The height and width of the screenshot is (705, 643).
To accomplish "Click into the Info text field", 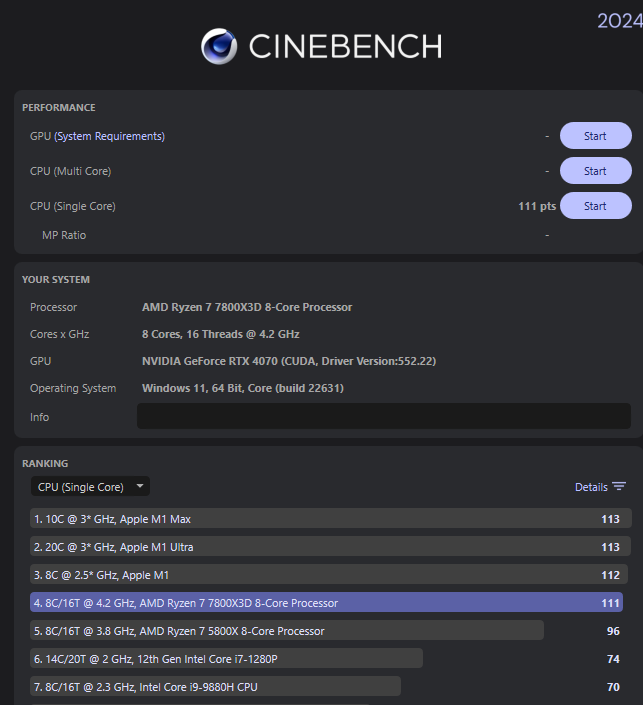I will coord(383,416).
